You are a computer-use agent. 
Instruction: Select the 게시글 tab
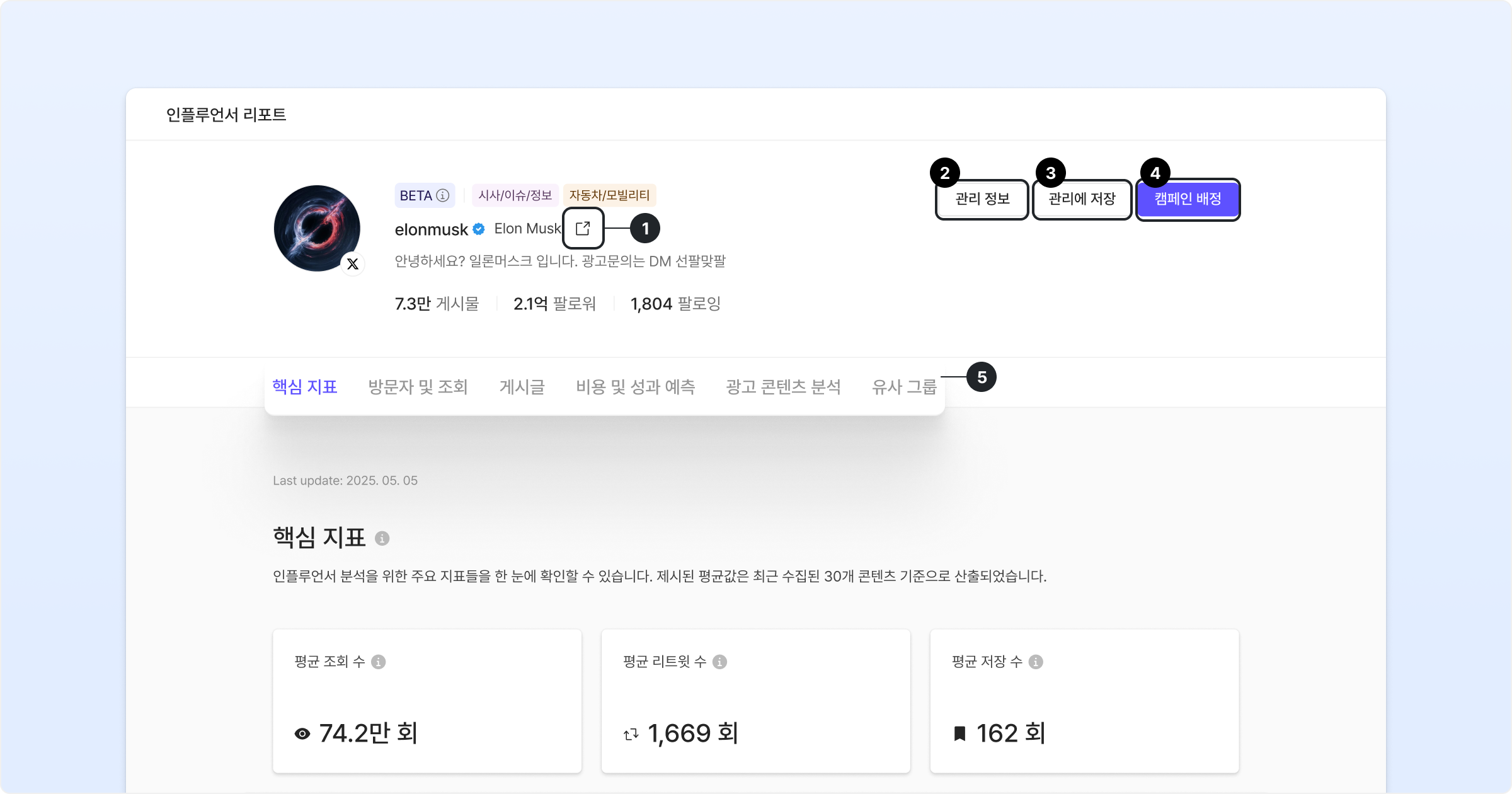(x=522, y=386)
